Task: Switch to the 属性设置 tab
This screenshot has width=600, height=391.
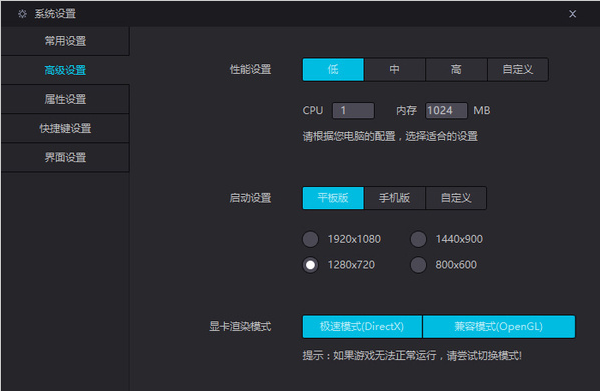Action: click(x=65, y=99)
